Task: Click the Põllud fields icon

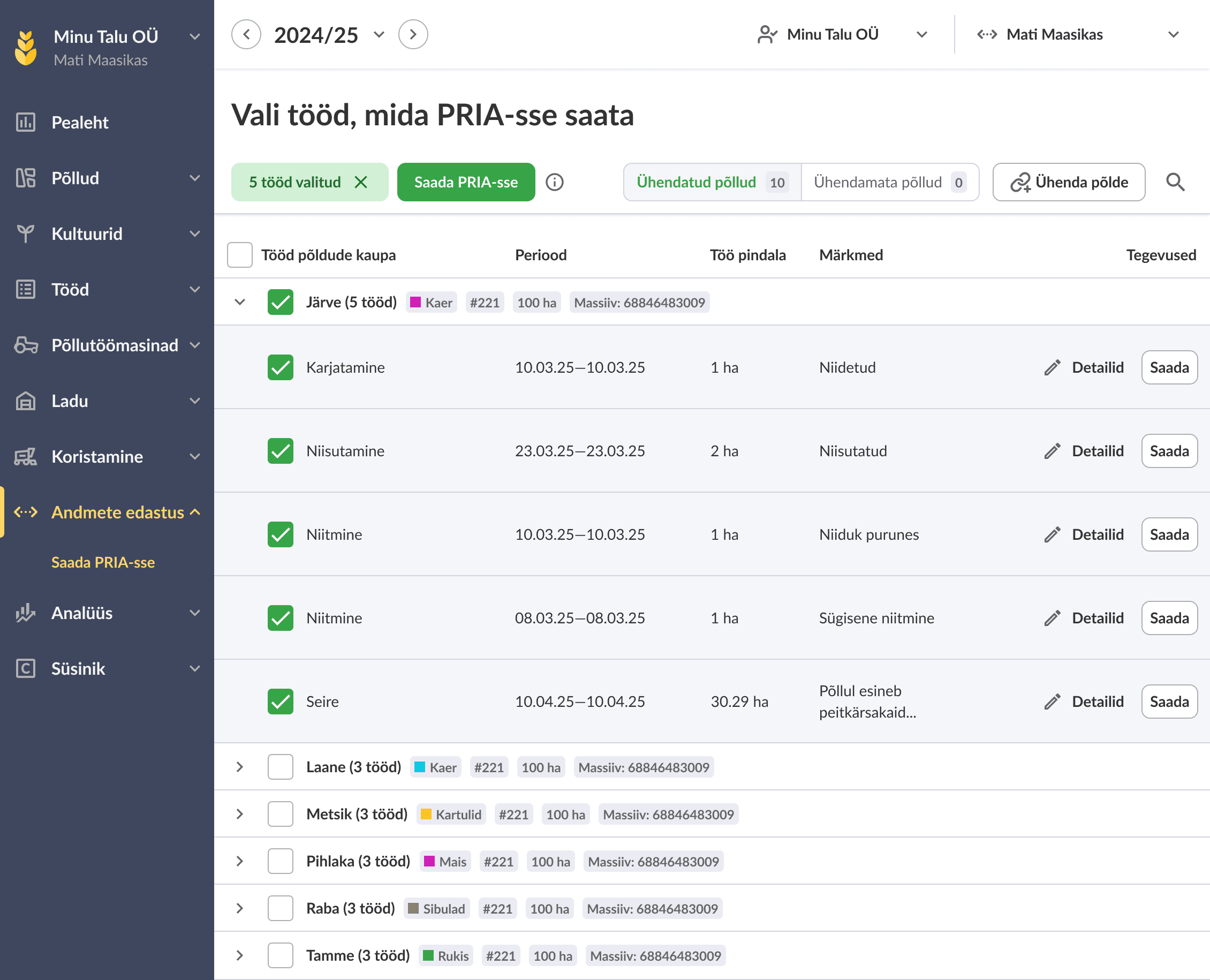Action: (x=25, y=178)
